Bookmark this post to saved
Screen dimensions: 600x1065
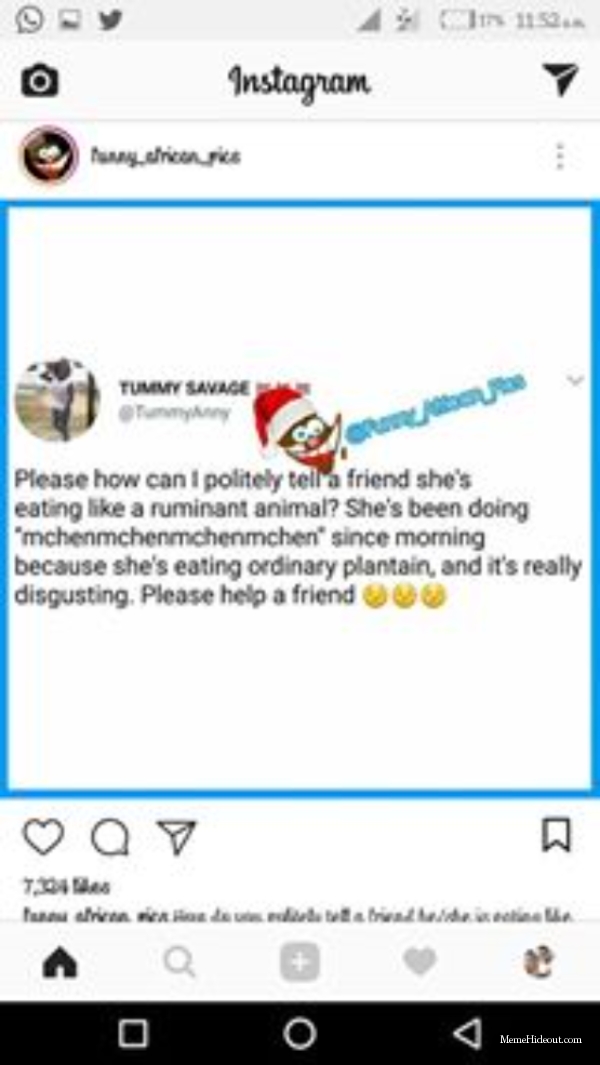point(557,835)
